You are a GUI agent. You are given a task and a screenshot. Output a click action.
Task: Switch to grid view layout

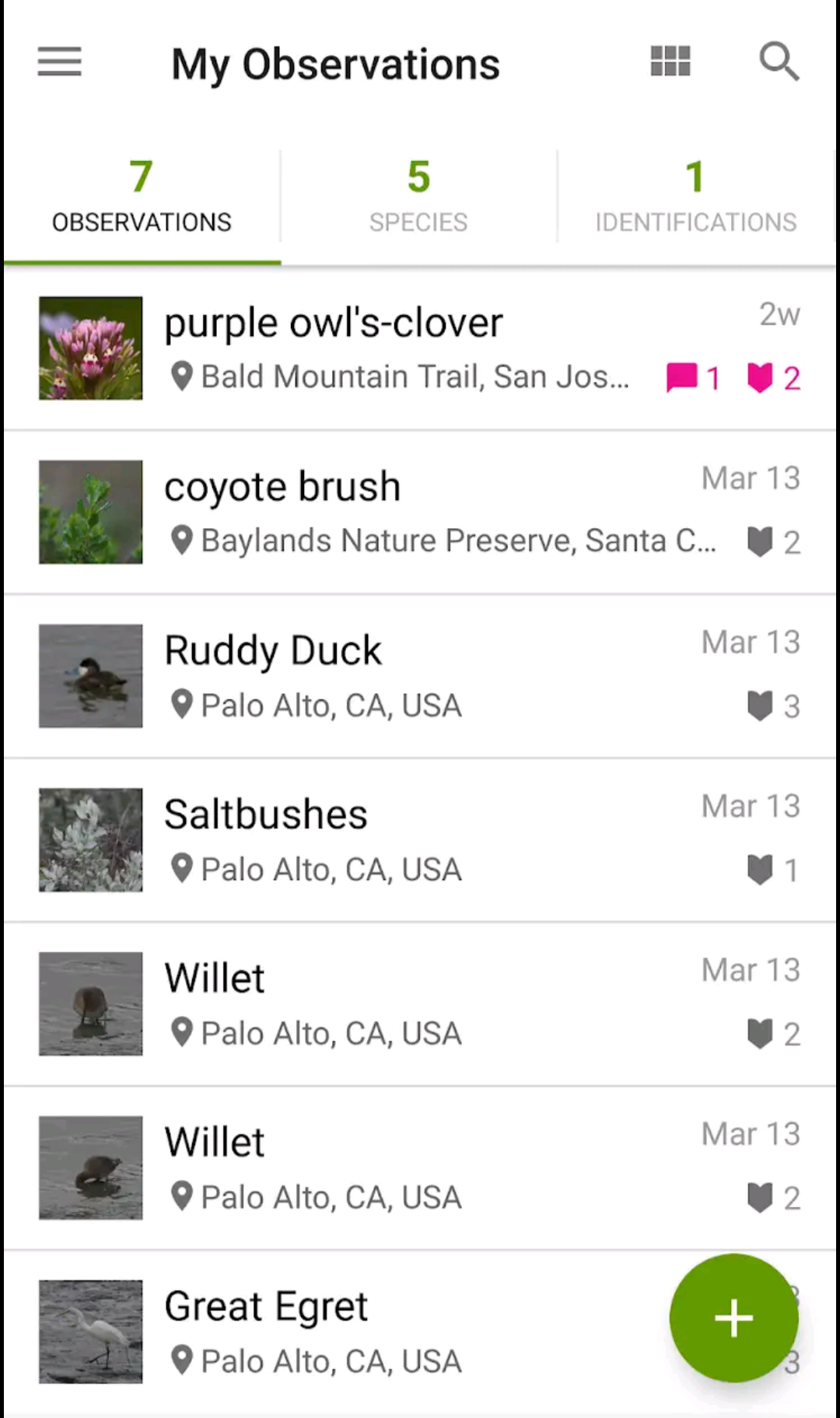tap(670, 61)
